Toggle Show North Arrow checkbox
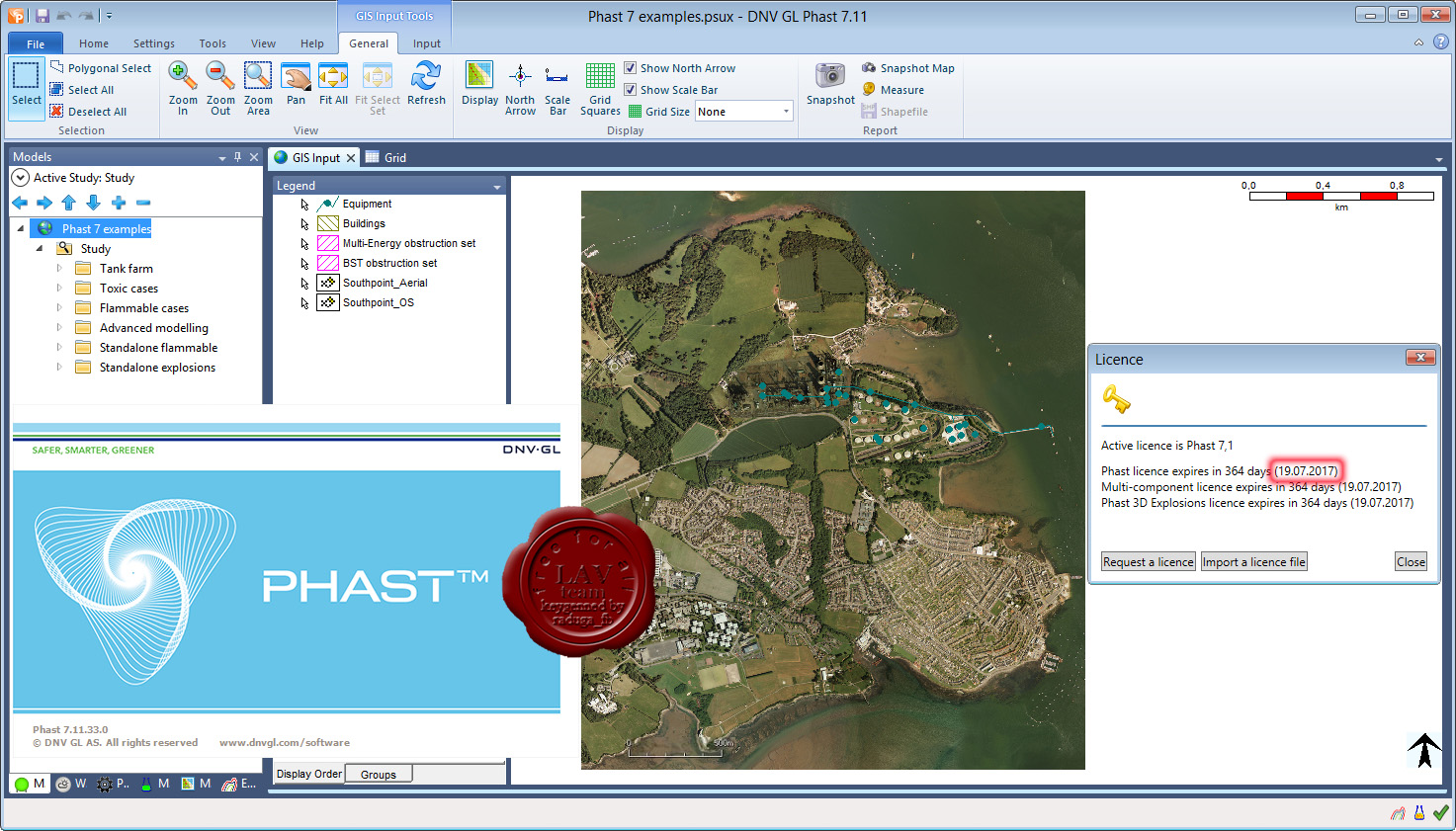The height and width of the screenshot is (831, 1456). (x=630, y=68)
